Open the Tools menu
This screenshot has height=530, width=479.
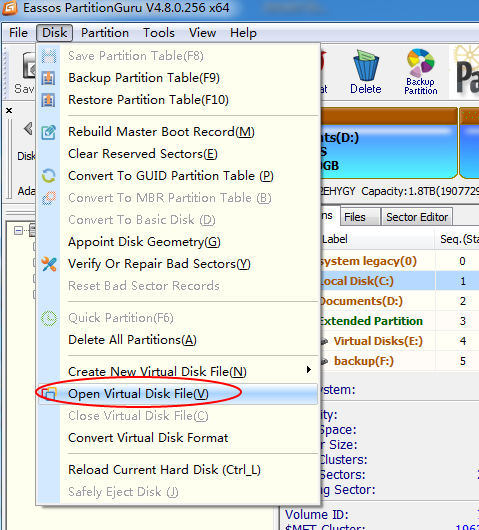(159, 33)
